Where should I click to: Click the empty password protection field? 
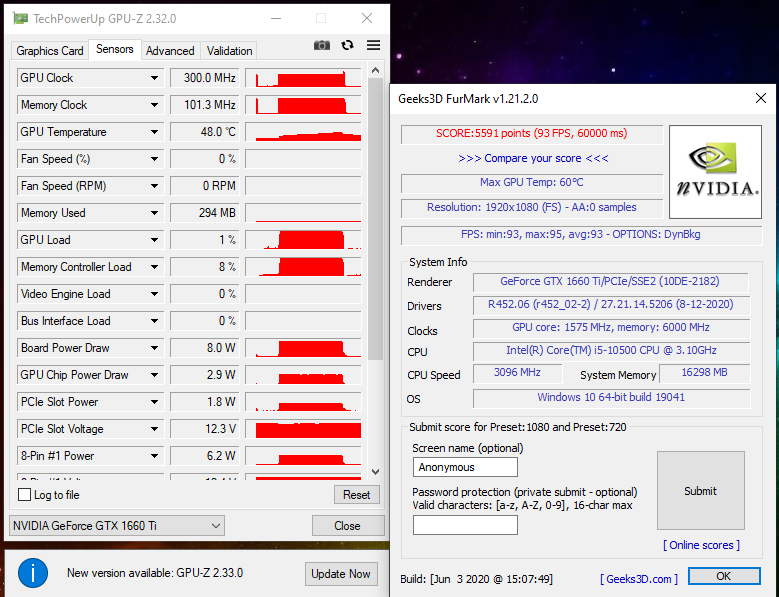pos(465,525)
